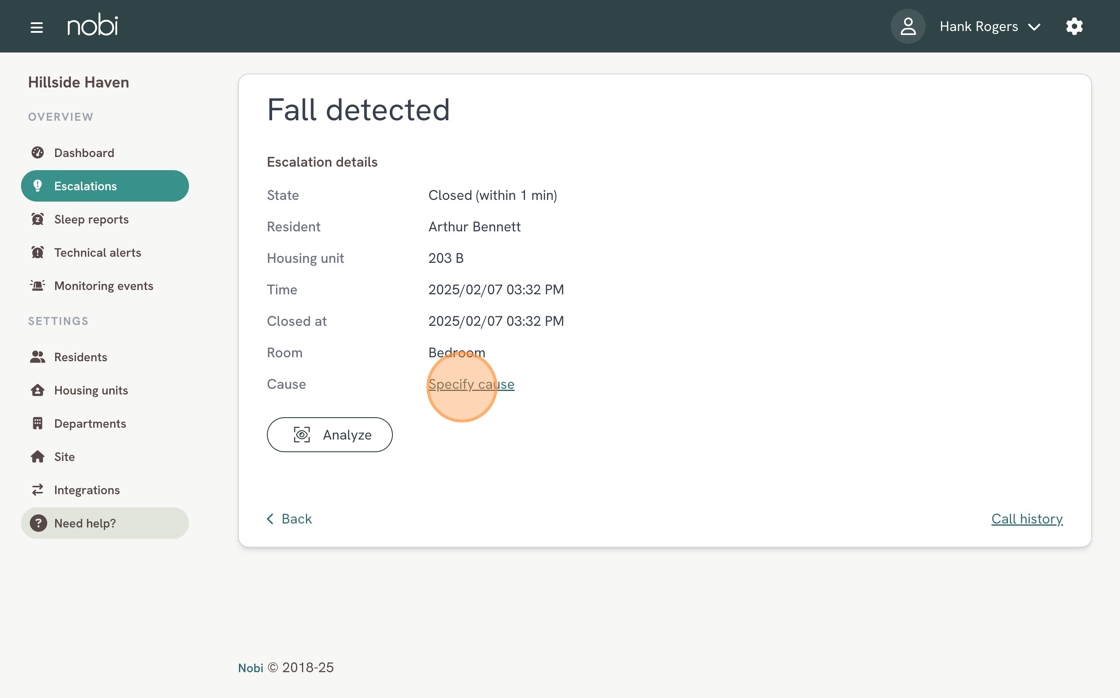Click the nobi logo
The width and height of the screenshot is (1120, 698).
click(x=92, y=26)
